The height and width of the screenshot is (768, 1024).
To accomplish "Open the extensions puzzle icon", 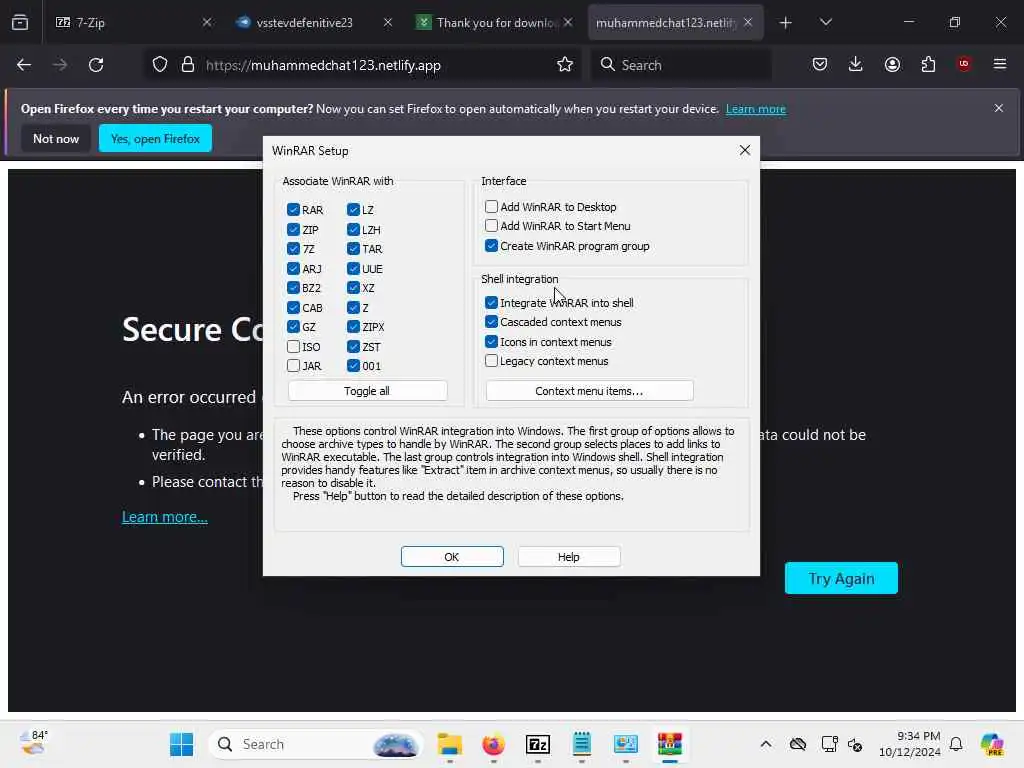I will tap(928, 64).
